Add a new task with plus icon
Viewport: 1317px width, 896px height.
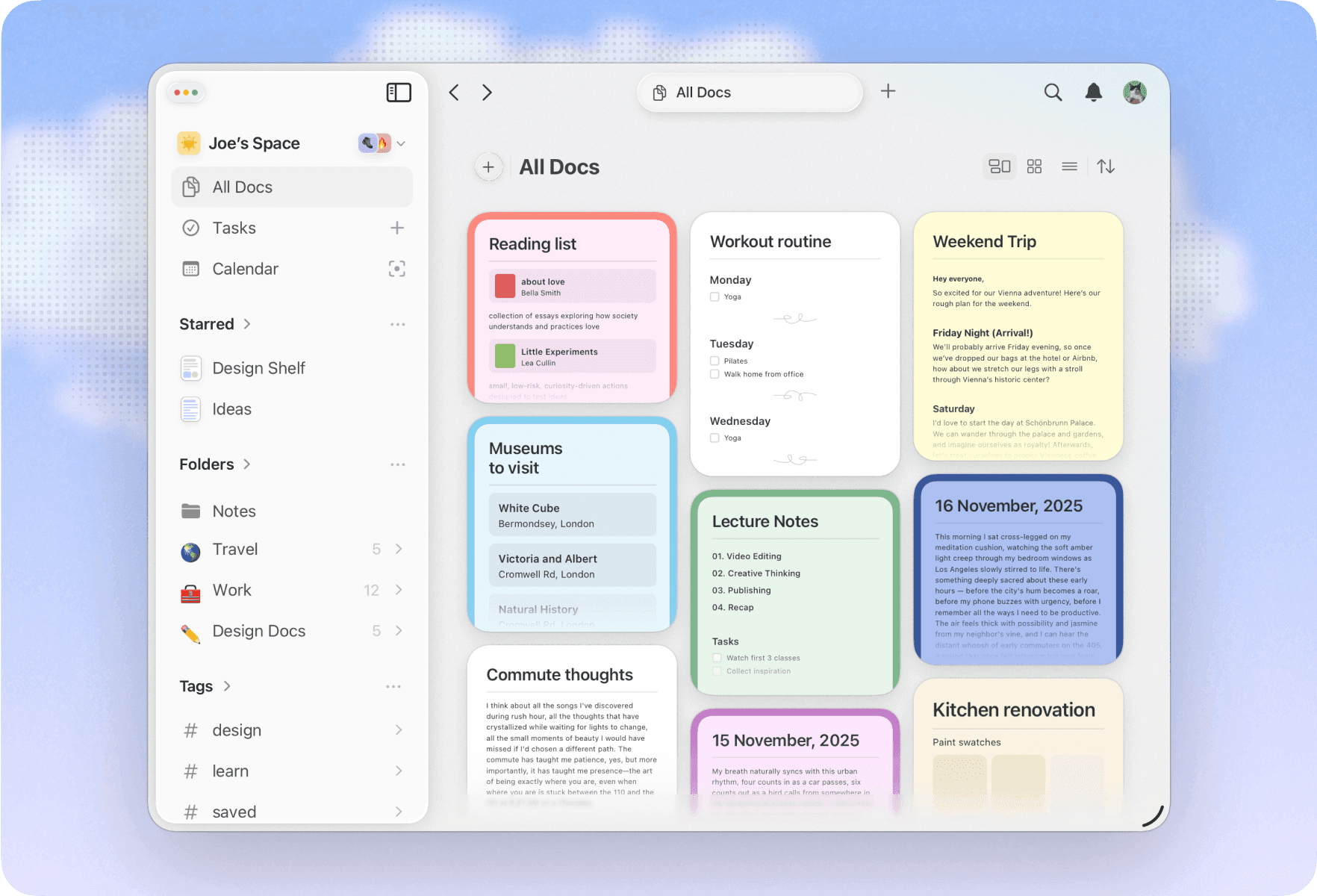tap(396, 228)
